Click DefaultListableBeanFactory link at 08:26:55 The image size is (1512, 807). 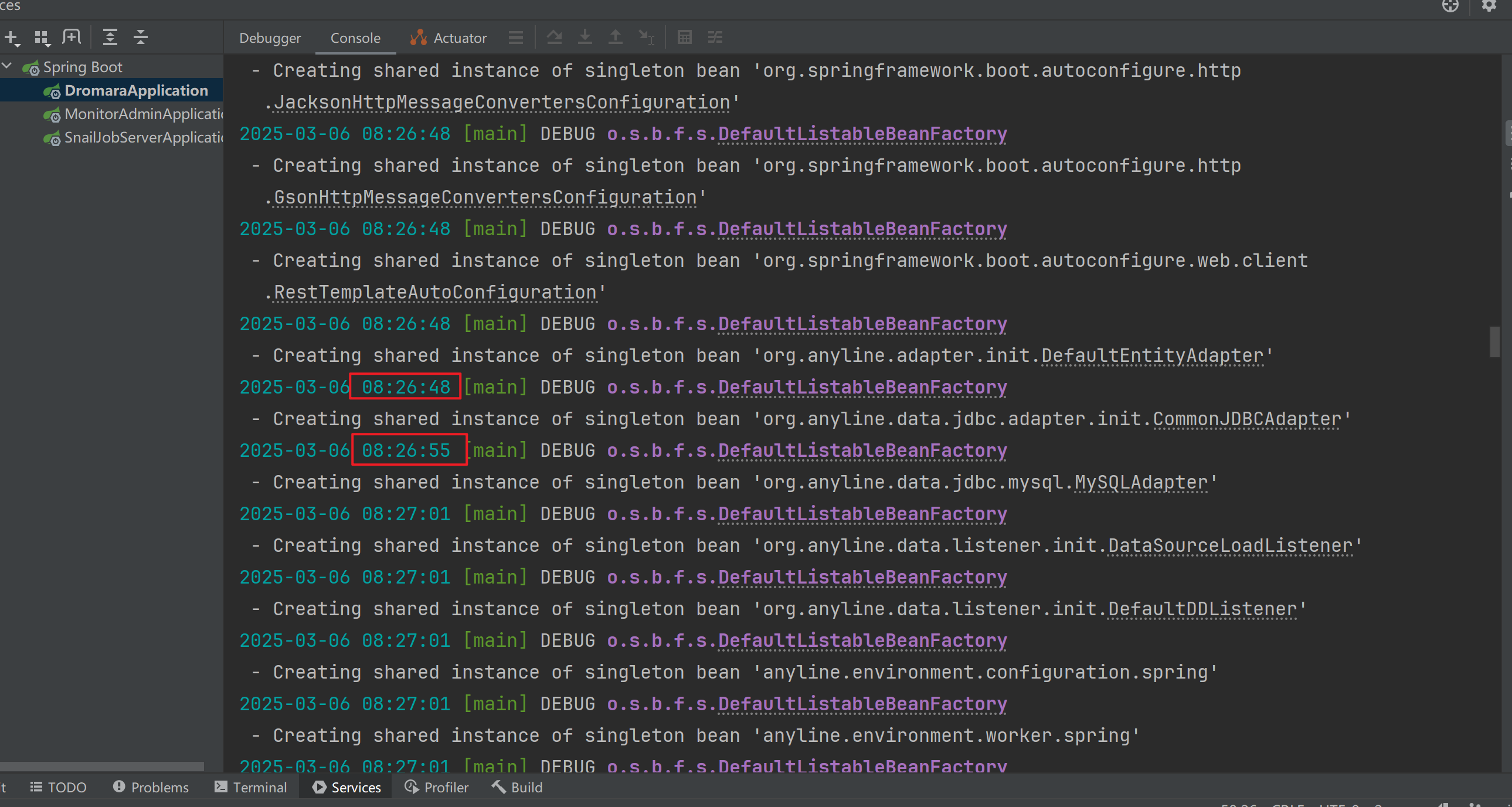coord(863,451)
